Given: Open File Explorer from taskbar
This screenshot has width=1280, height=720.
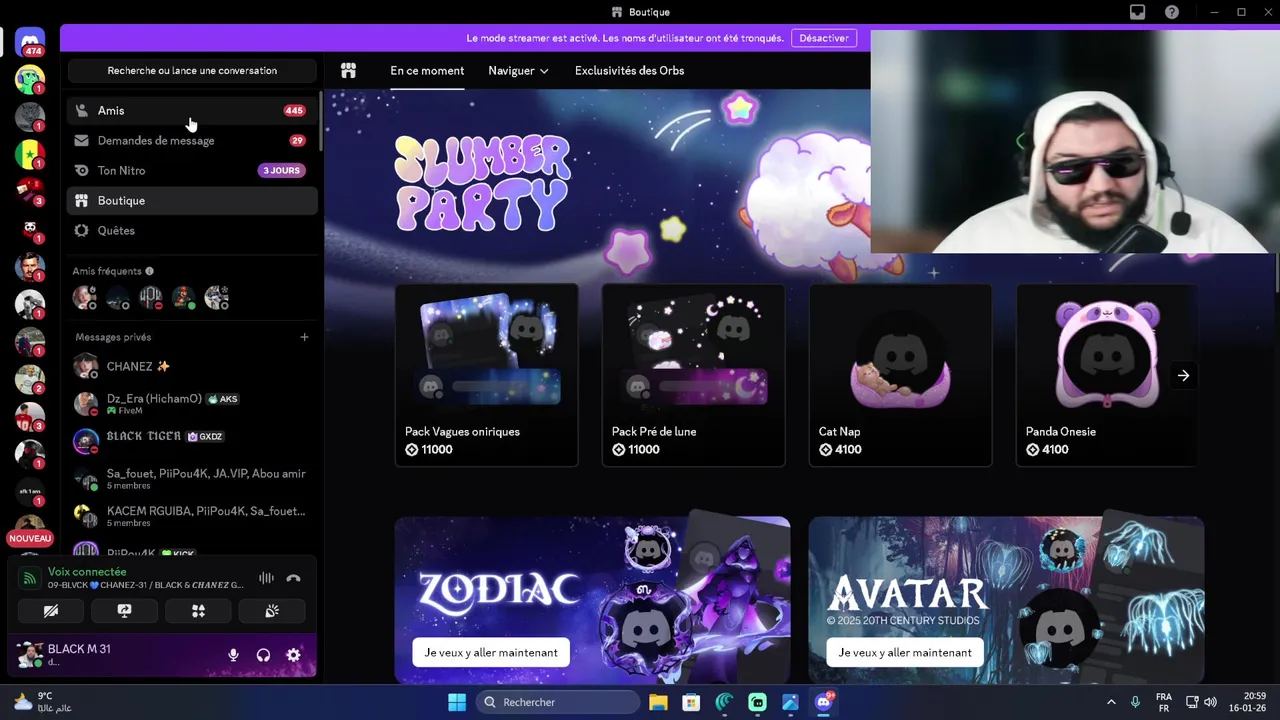Looking at the screenshot, I should (658, 702).
